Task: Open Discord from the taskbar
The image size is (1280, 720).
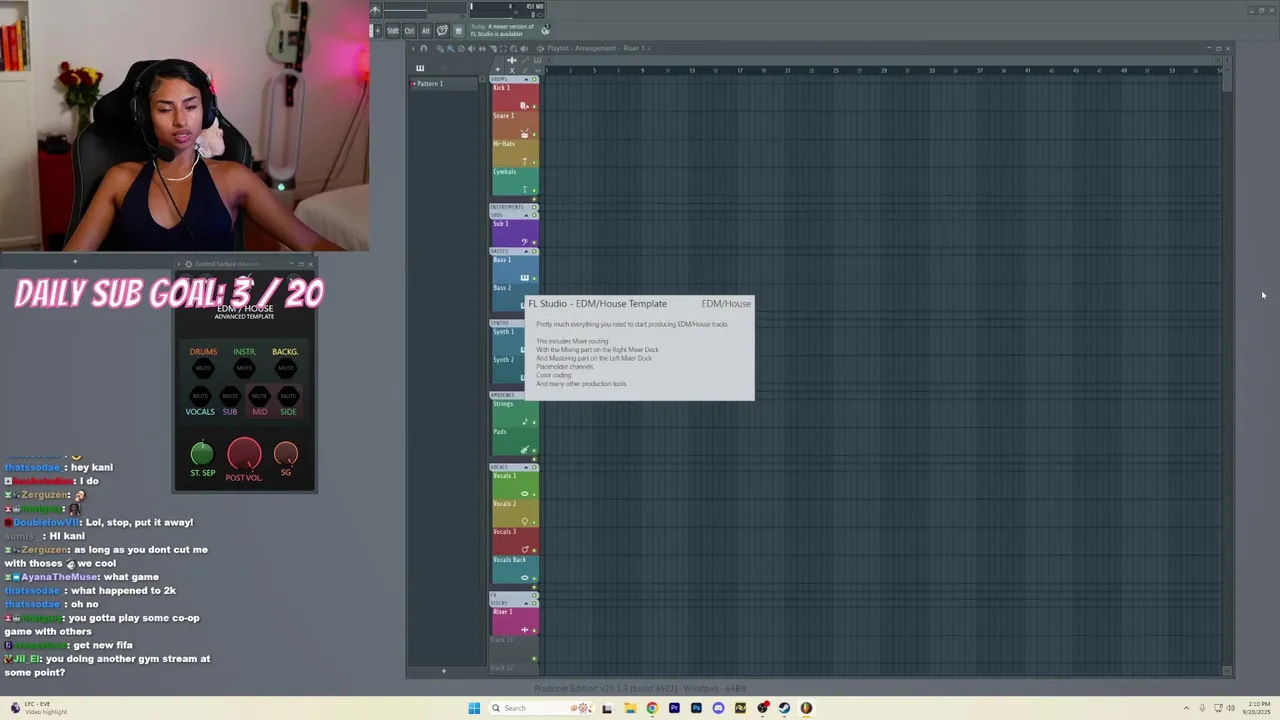Action: pos(718,708)
